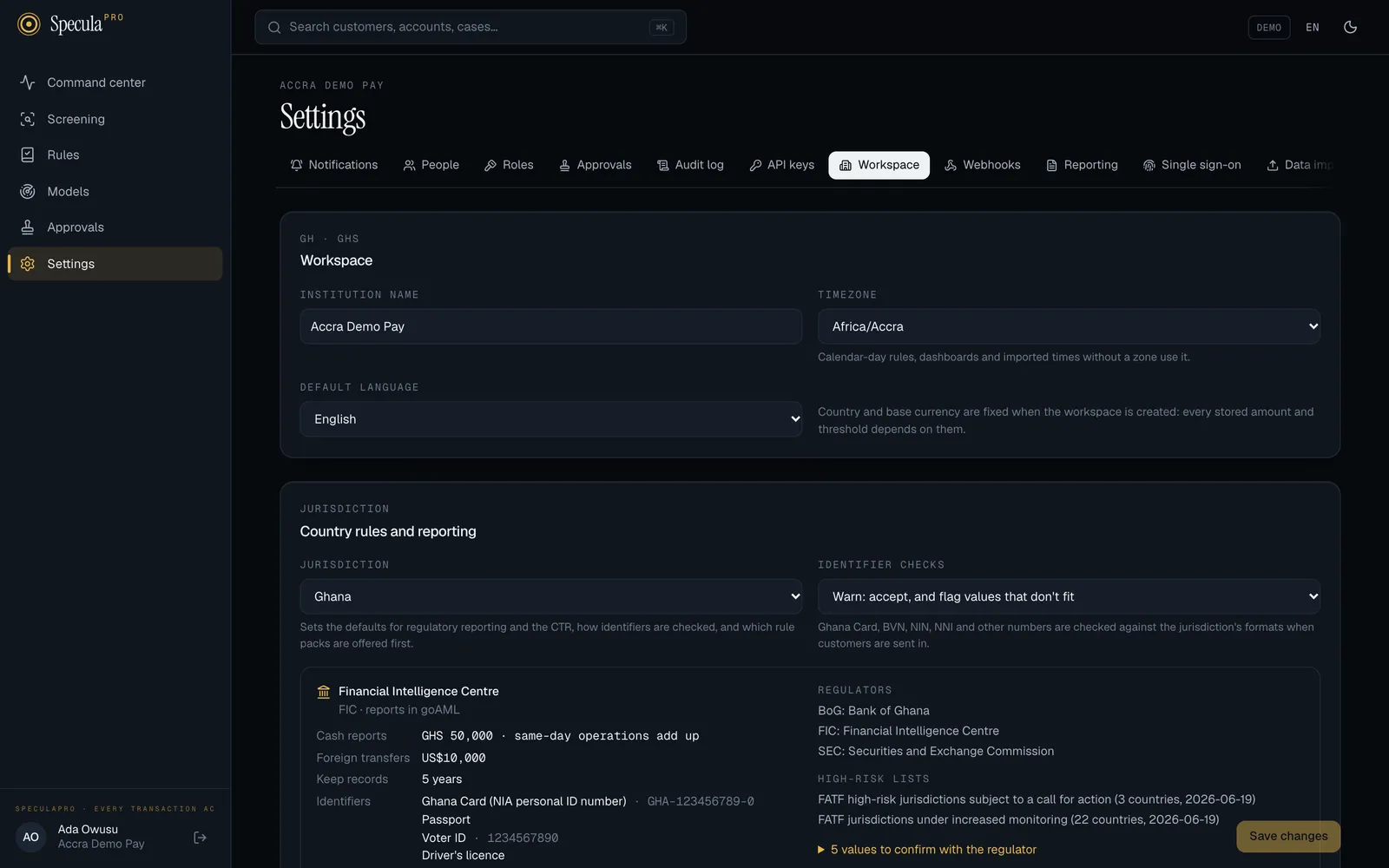Open the Webhooks tab
Image resolution: width=1389 pixels, height=868 pixels.
pos(983,165)
